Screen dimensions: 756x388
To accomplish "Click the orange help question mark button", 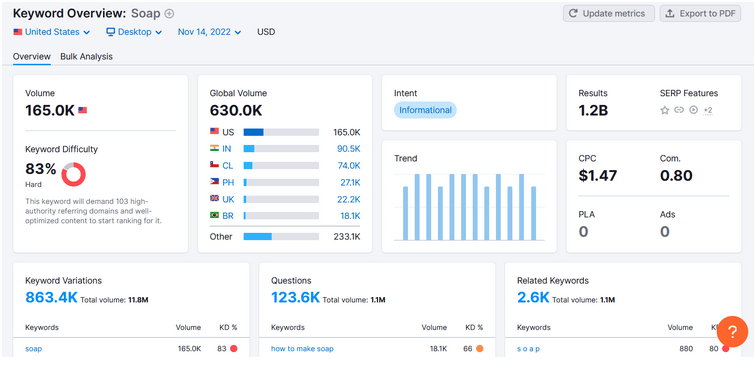I will (732, 332).
